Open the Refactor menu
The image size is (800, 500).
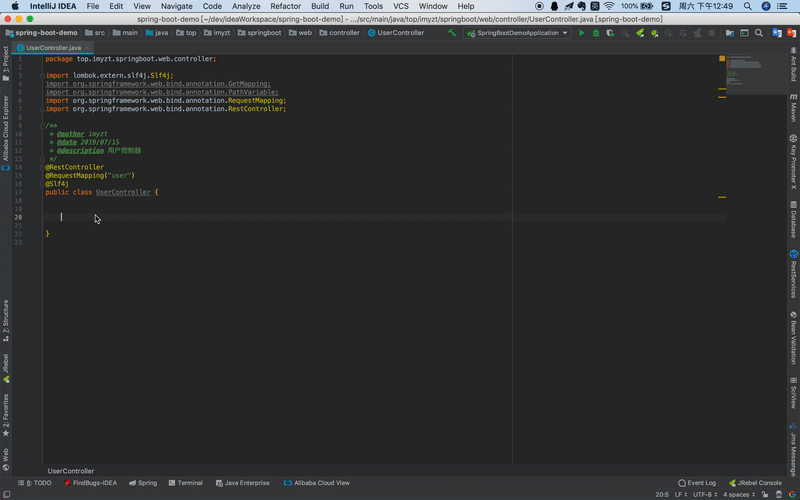(x=285, y=6)
